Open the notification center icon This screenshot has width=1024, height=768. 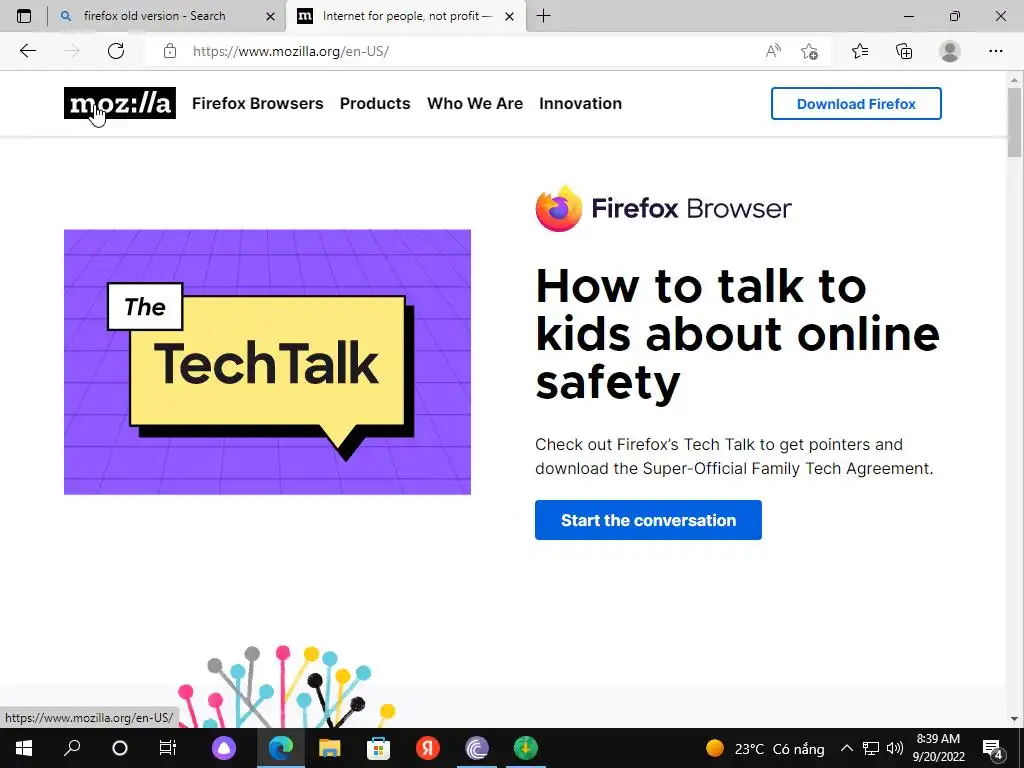pyautogui.click(x=993, y=749)
